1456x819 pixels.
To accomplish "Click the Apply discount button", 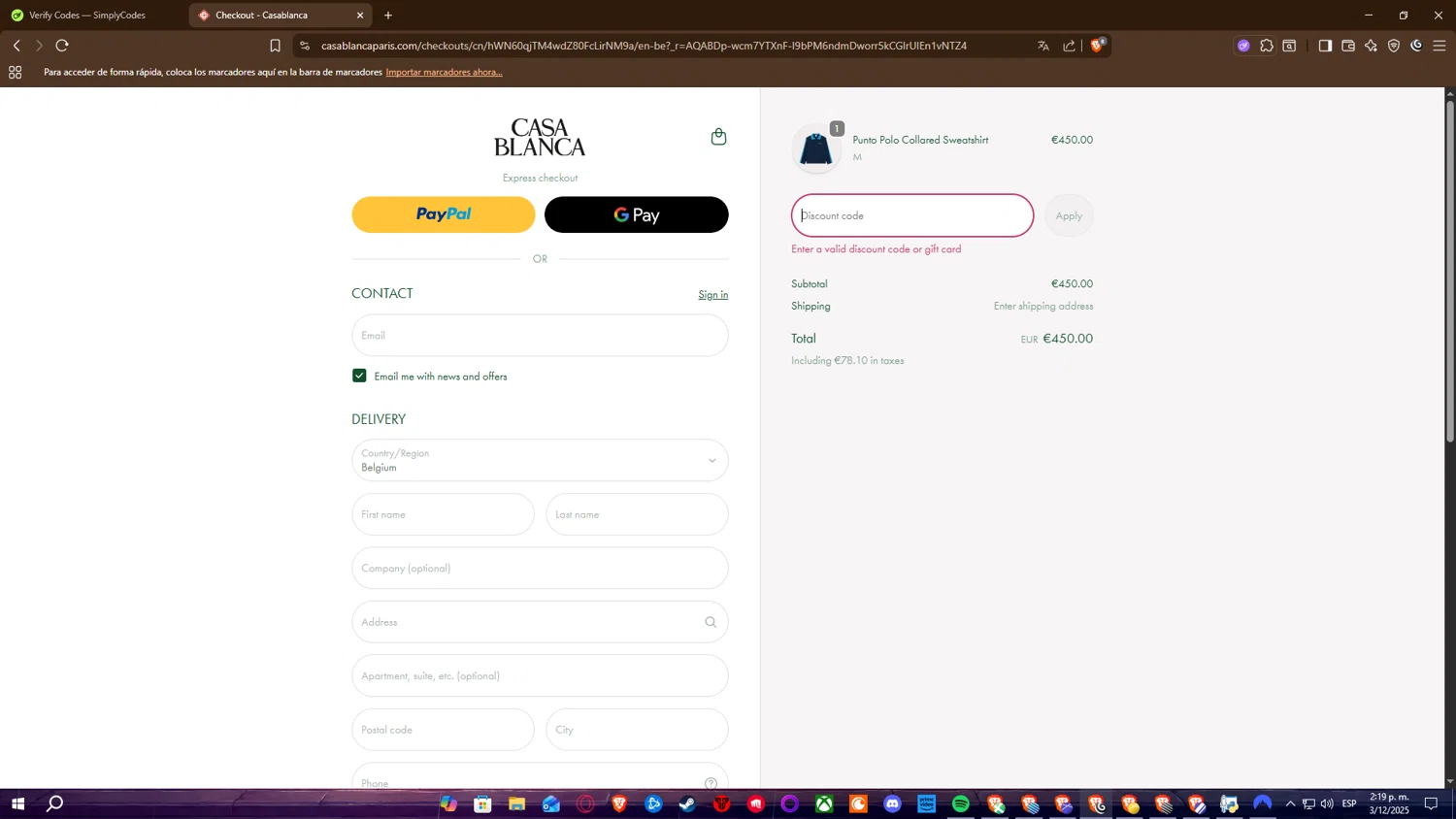I will click(x=1069, y=215).
